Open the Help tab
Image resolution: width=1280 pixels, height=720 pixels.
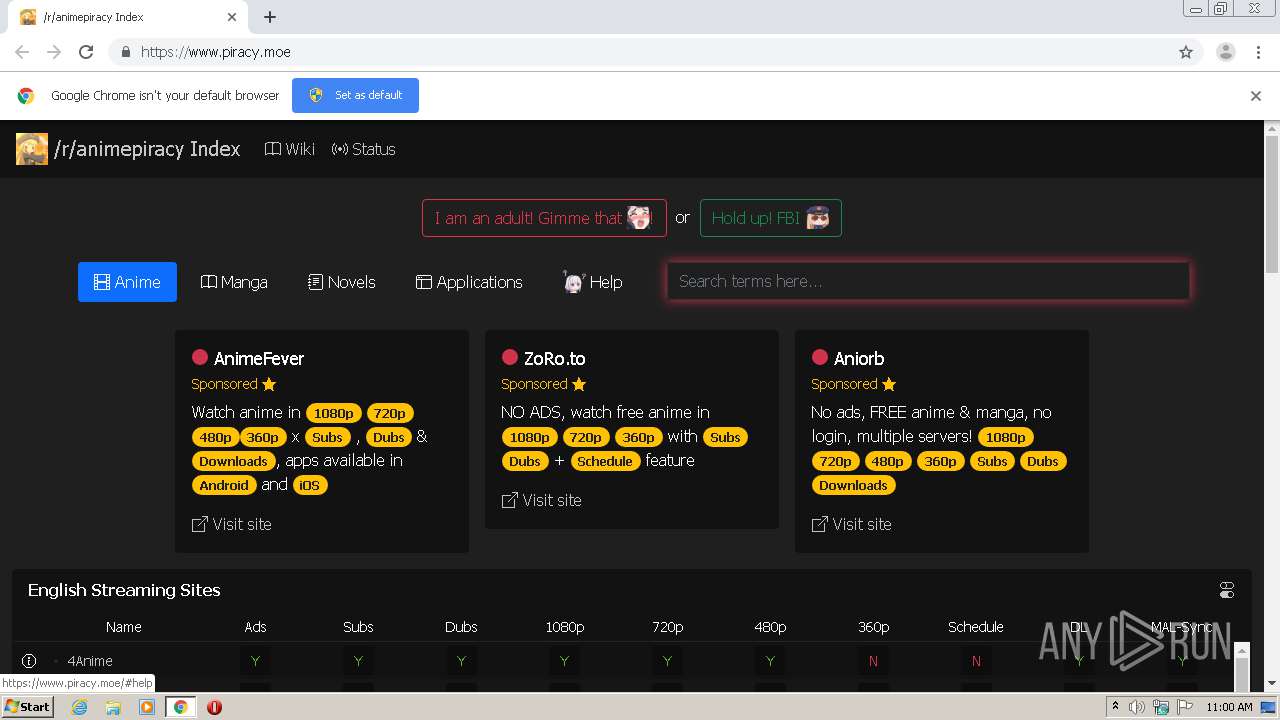coord(593,282)
